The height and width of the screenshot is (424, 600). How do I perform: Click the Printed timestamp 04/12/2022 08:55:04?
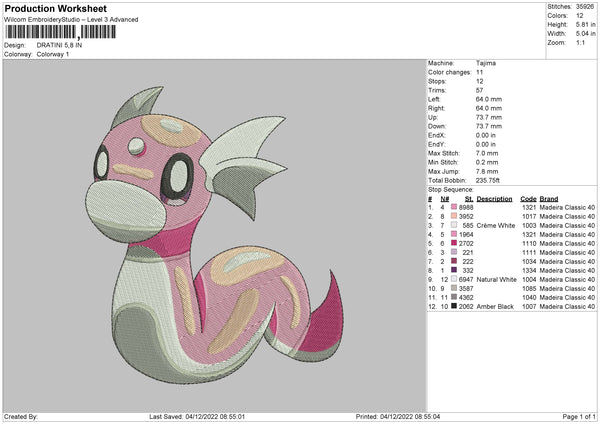tap(411, 416)
